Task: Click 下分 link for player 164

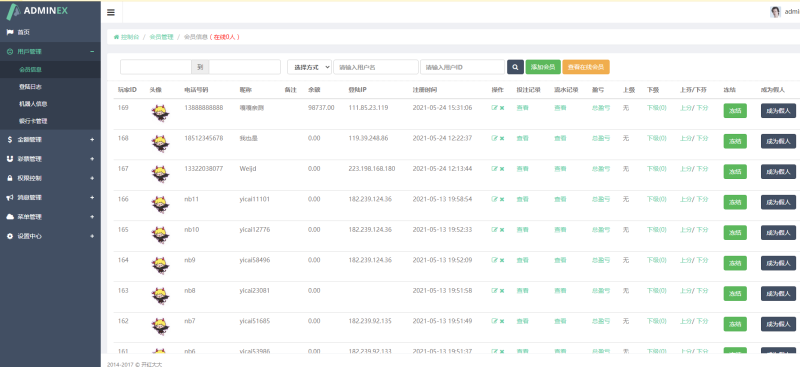Action: pos(702,260)
